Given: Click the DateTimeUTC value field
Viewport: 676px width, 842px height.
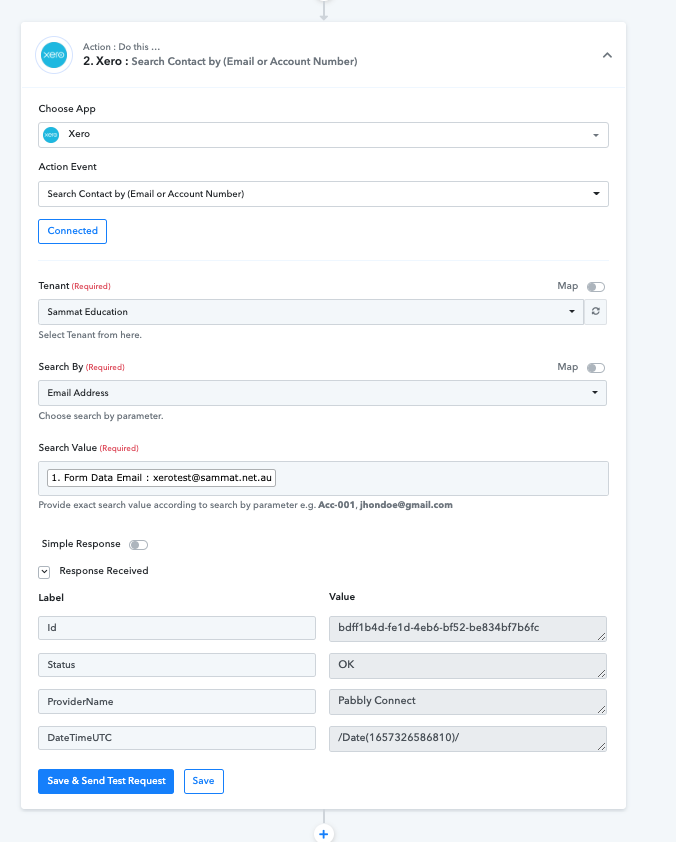Looking at the screenshot, I should [468, 739].
